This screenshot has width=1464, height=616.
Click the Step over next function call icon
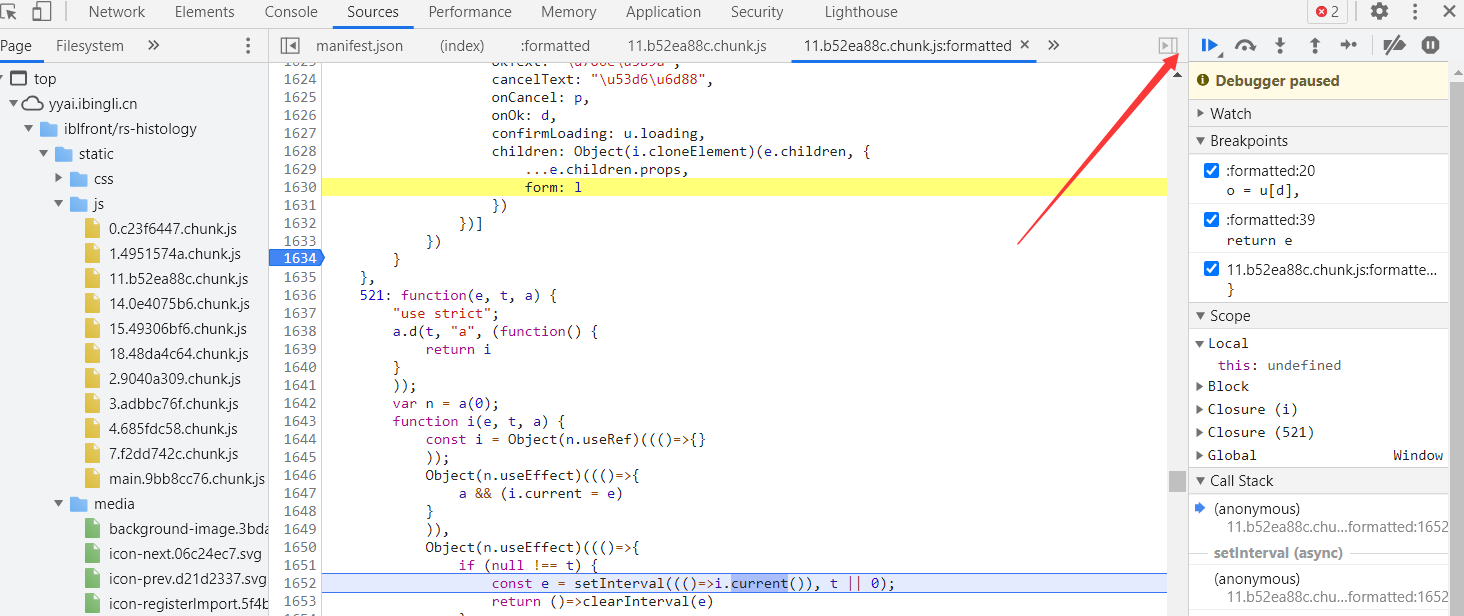click(1245, 45)
